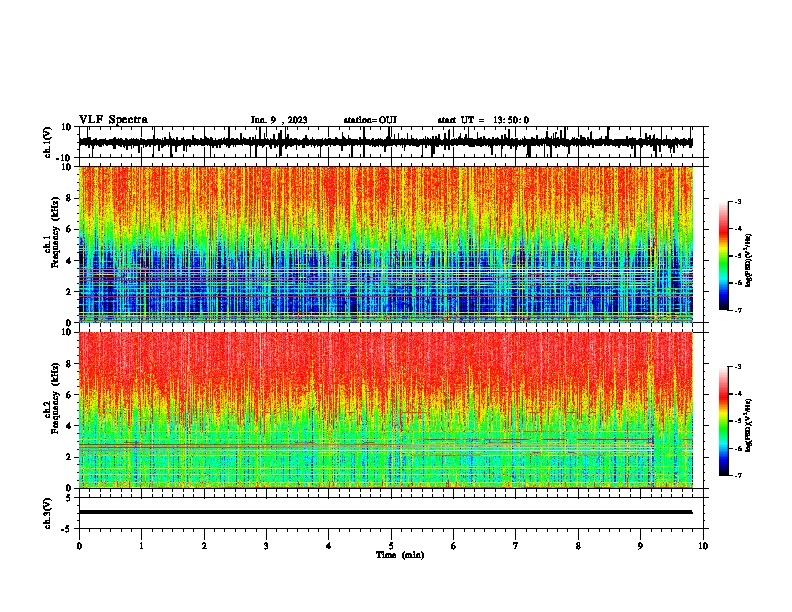Select the date text "Jan. 9, 2023"
Screen dimensions: 792x612
tap(279, 120)
